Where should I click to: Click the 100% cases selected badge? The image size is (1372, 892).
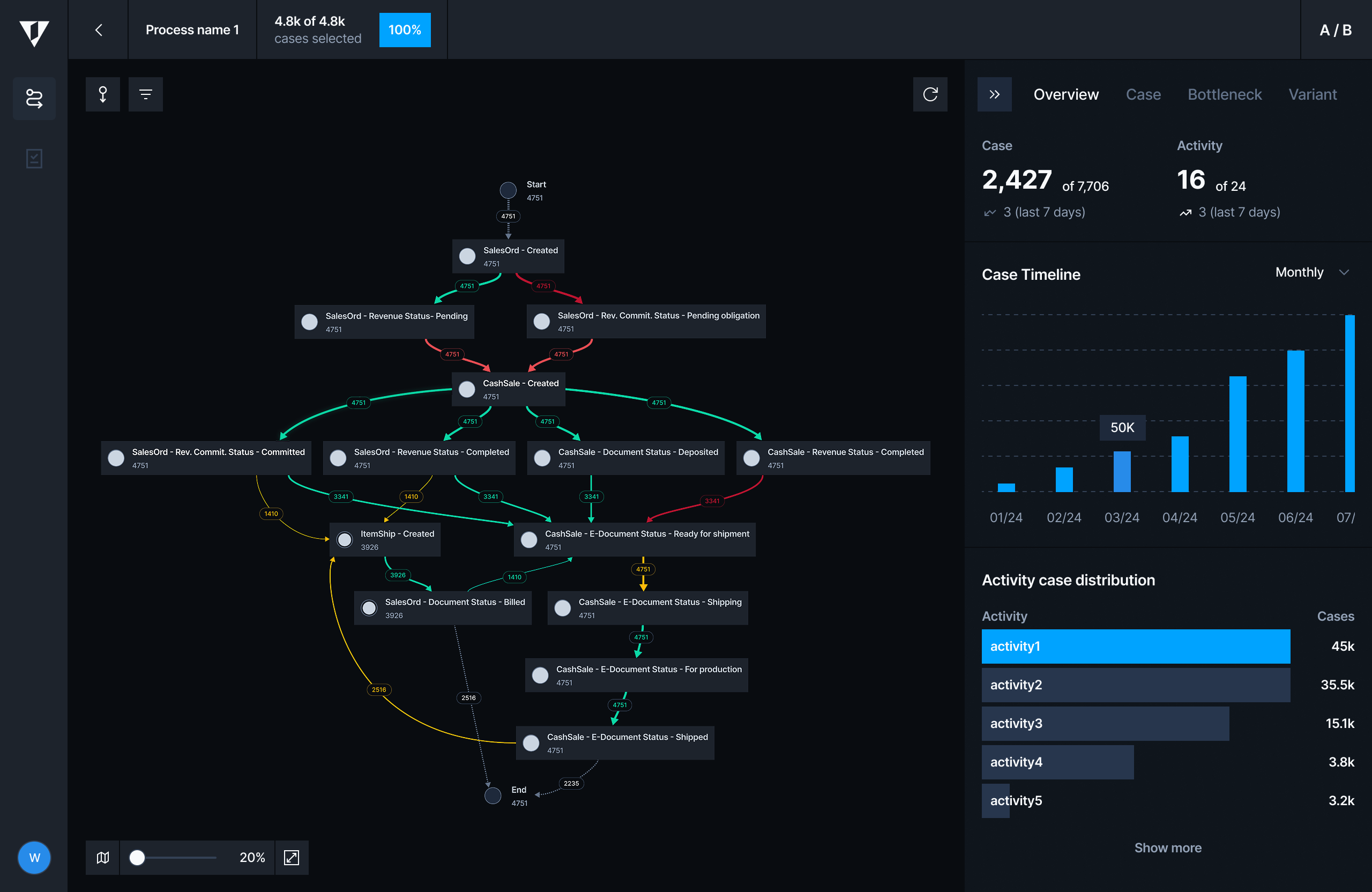point(405,30)
